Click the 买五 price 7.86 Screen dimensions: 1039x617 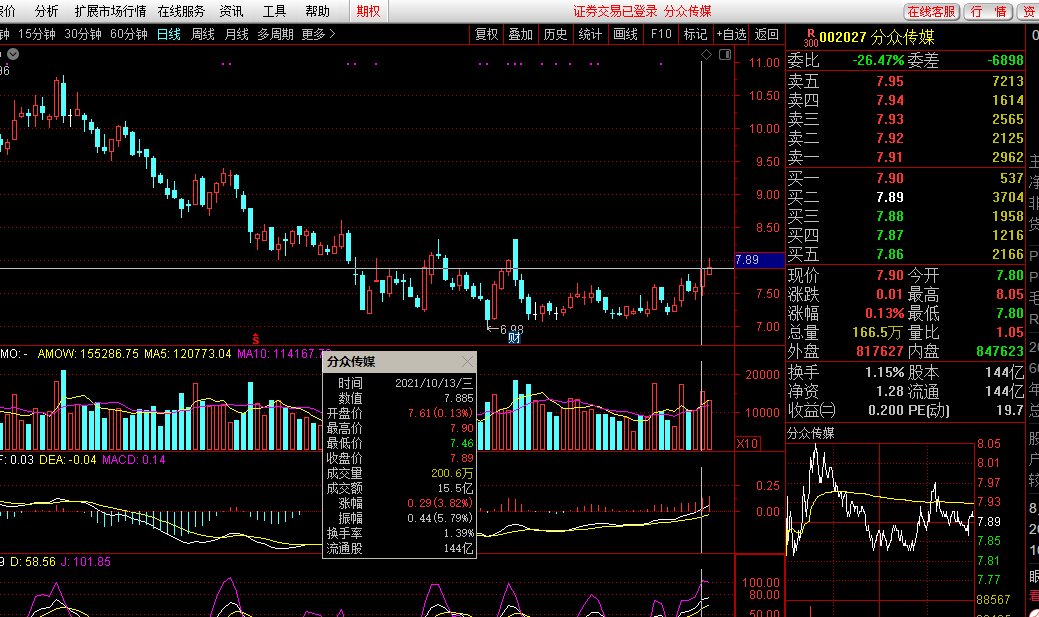[889, 254]
